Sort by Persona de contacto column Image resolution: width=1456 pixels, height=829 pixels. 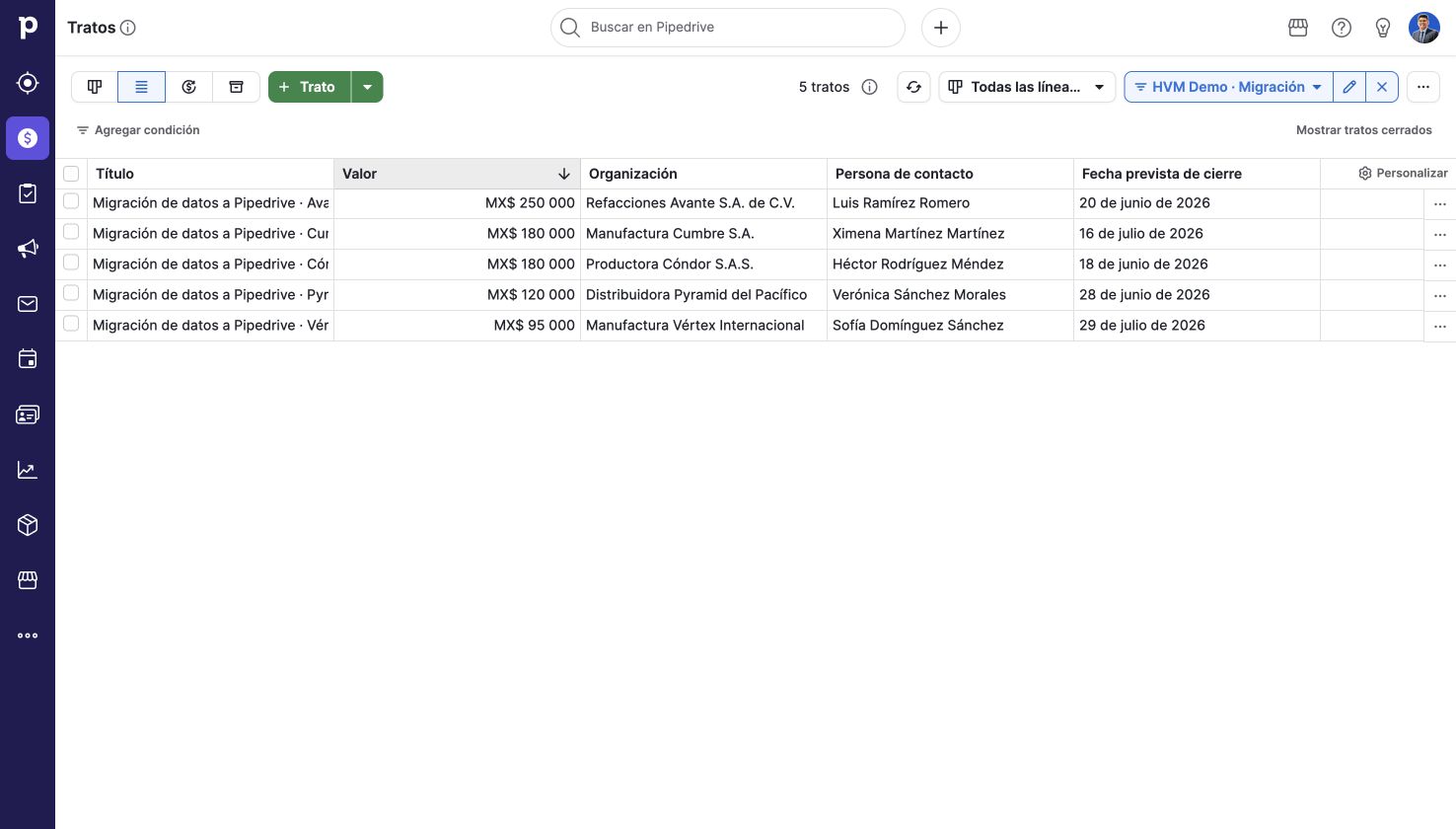[x=950, y=174]
